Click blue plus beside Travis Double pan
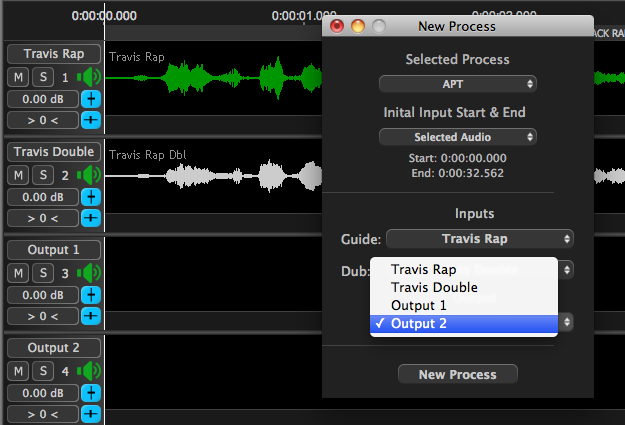 (x=91, y=217)
